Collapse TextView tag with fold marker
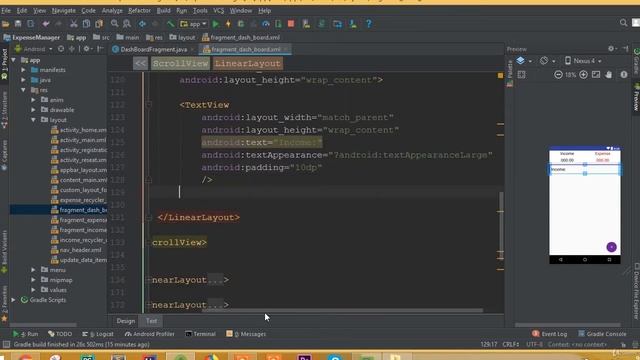 (x=149, y=105)
